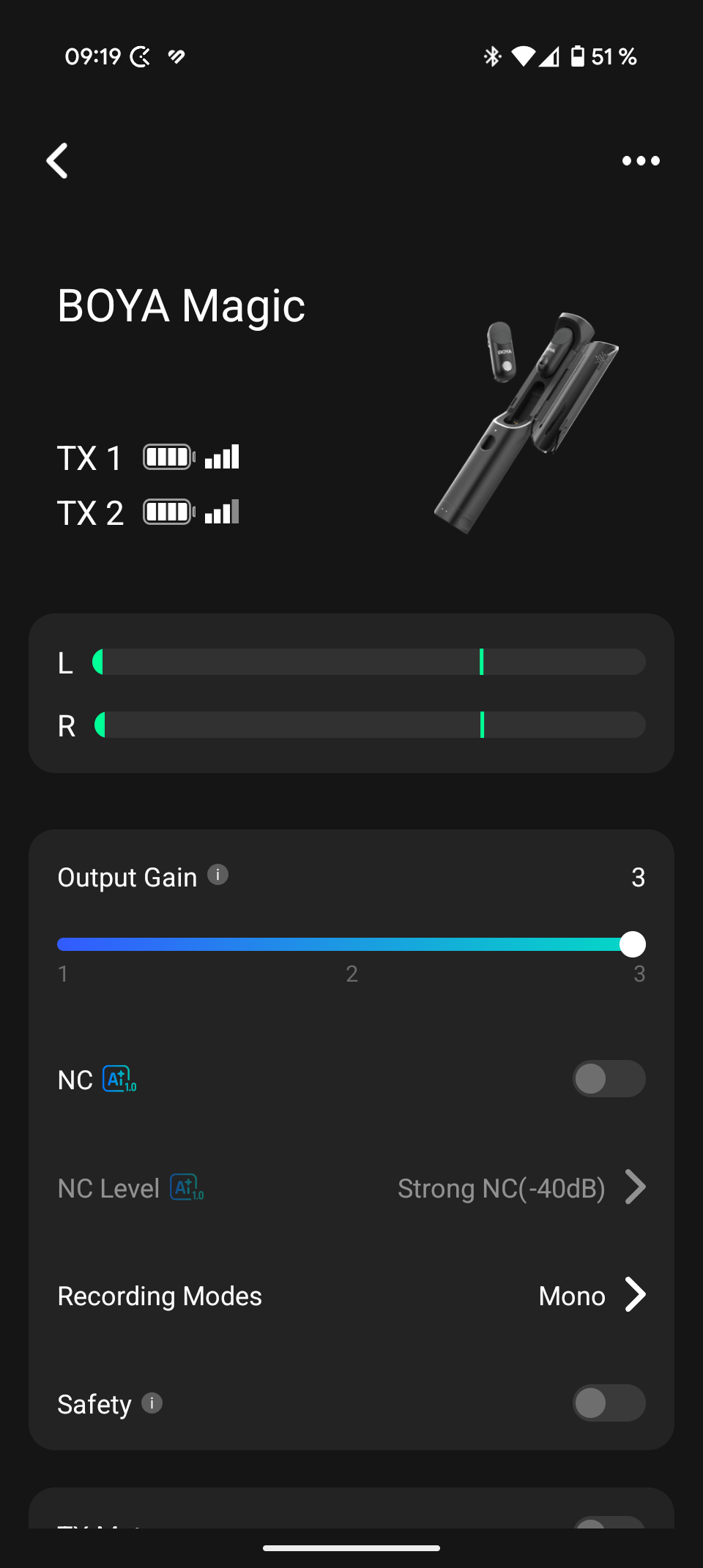703x1568 pixels.
Task: Open the NC Level menu item
Action: (x=108, y=1188)
